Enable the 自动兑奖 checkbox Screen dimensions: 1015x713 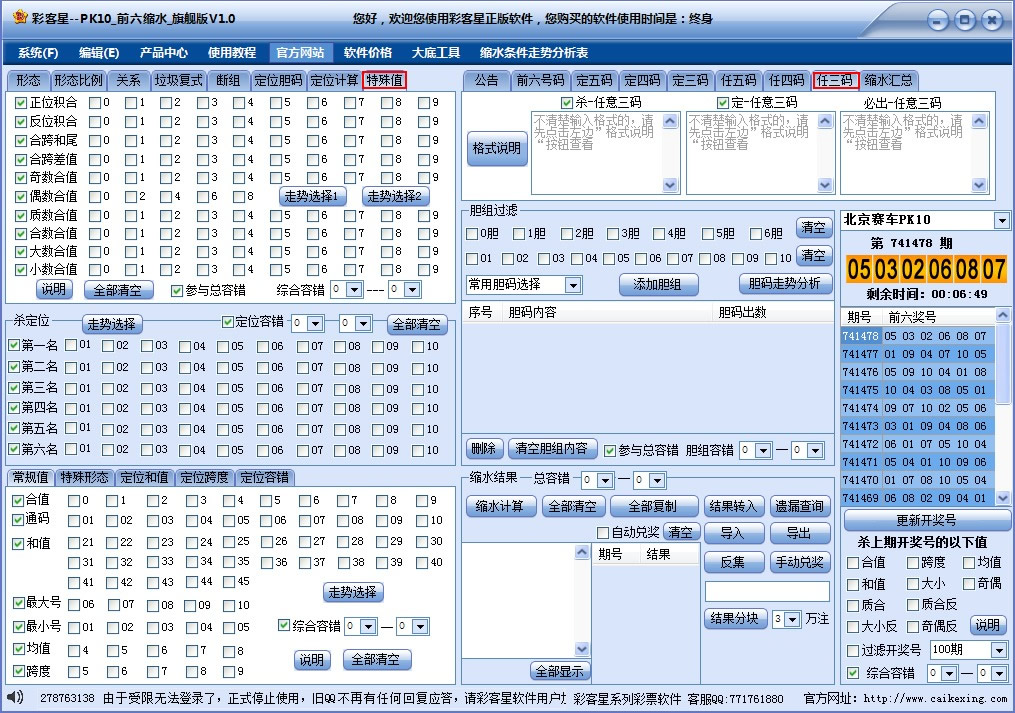click(603, 533)
